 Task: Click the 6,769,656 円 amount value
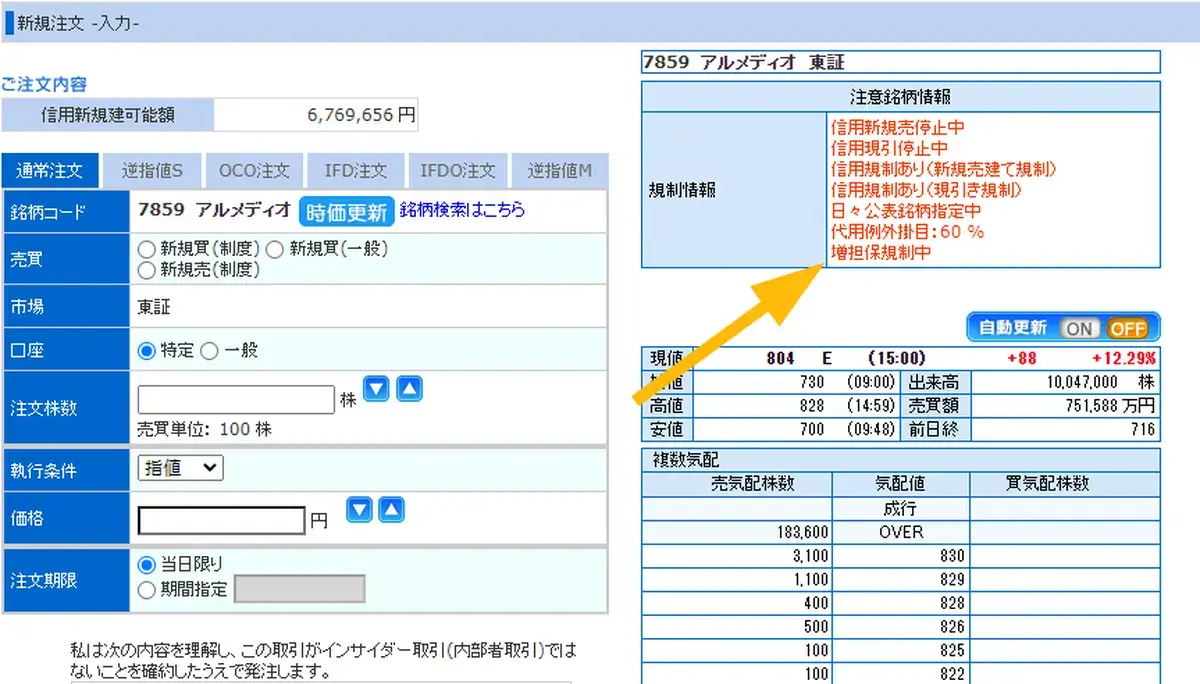[x=362, y=115]
